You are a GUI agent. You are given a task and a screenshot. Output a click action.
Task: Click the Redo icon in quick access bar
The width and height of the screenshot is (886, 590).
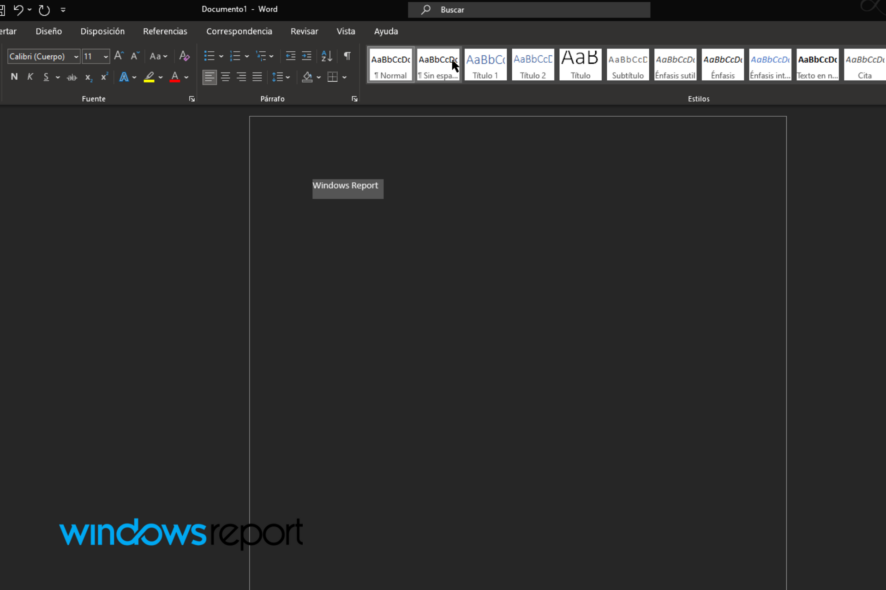44,10
